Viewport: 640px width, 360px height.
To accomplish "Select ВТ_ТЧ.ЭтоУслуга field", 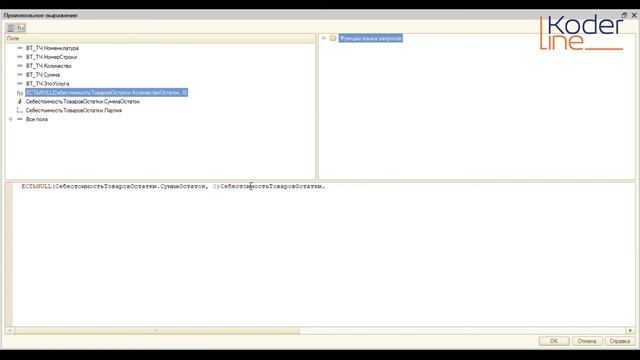I will click(x=47, y=84).
